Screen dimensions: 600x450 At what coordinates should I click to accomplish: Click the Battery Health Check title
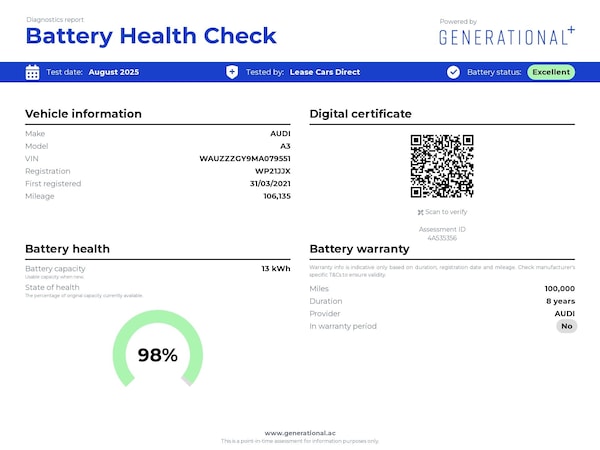click(150, 36)
